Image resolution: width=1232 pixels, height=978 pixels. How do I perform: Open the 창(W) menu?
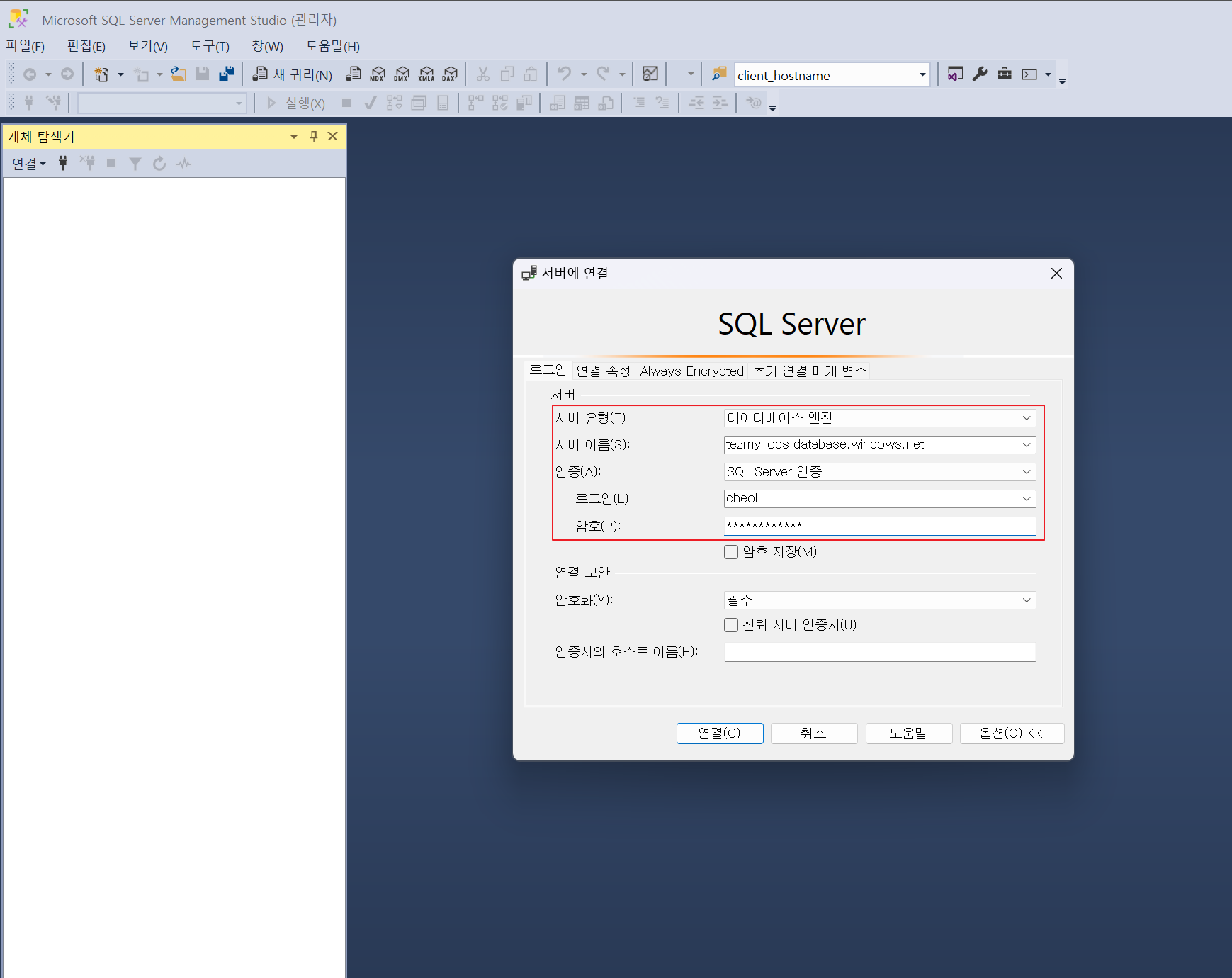click(x=268, y=46)
